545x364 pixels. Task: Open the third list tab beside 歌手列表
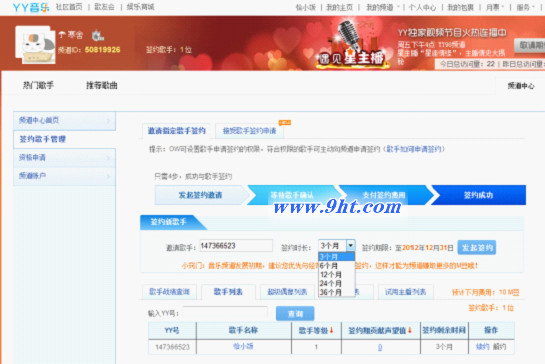point(287,292)
